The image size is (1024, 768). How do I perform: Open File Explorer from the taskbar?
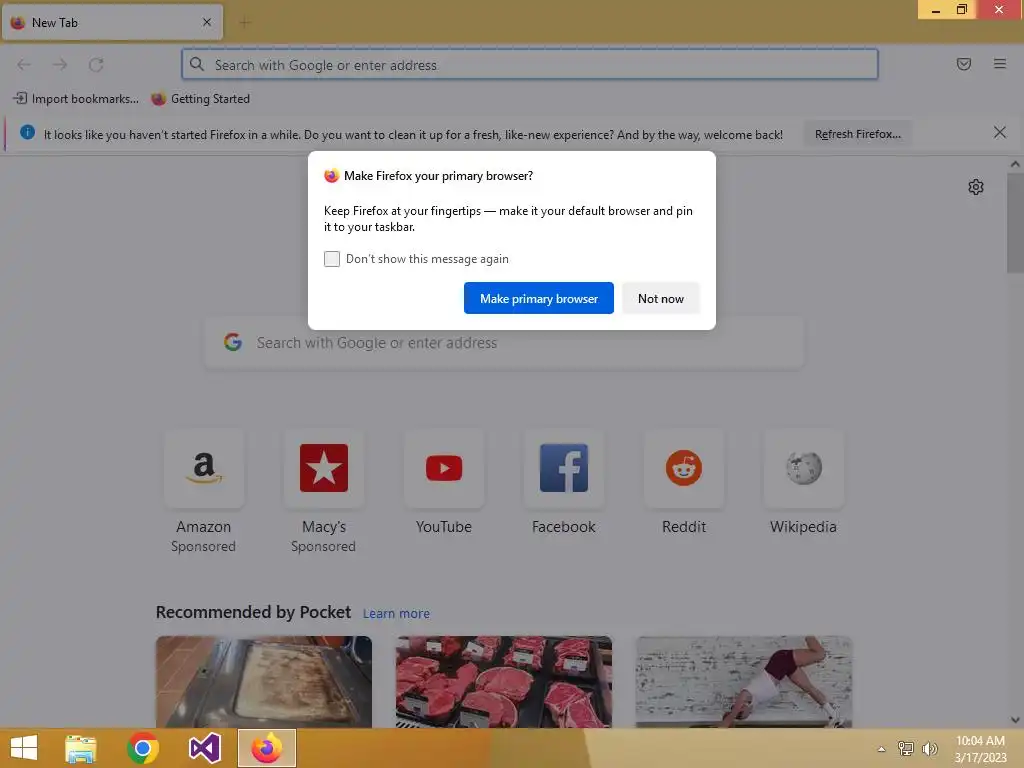coord(81,748)
